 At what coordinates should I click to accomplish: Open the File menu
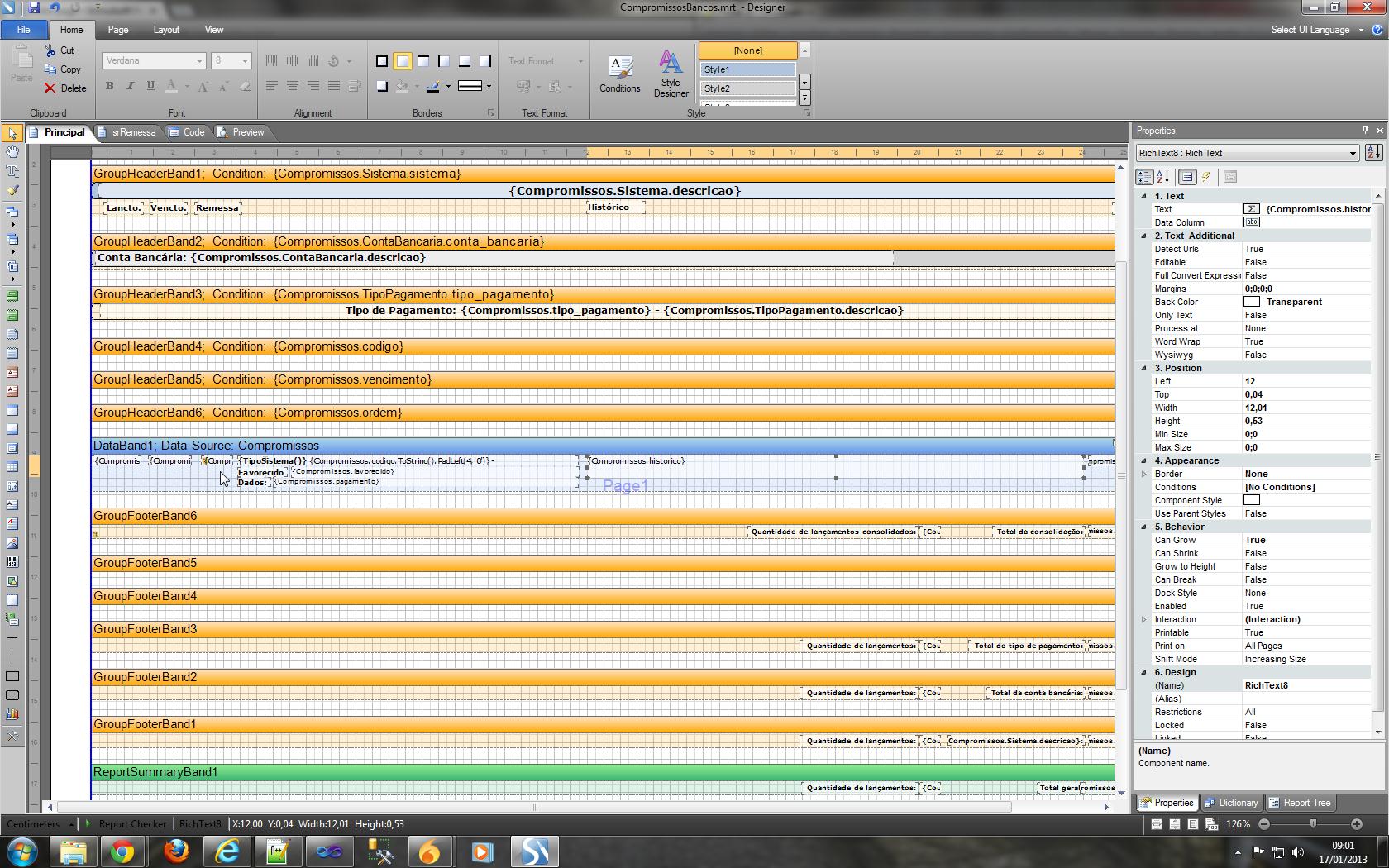pos(23,30)
